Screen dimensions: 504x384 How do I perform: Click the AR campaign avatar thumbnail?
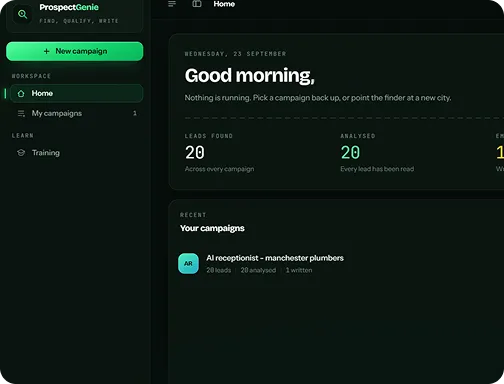pyautogui.click(x=188, y=263)
